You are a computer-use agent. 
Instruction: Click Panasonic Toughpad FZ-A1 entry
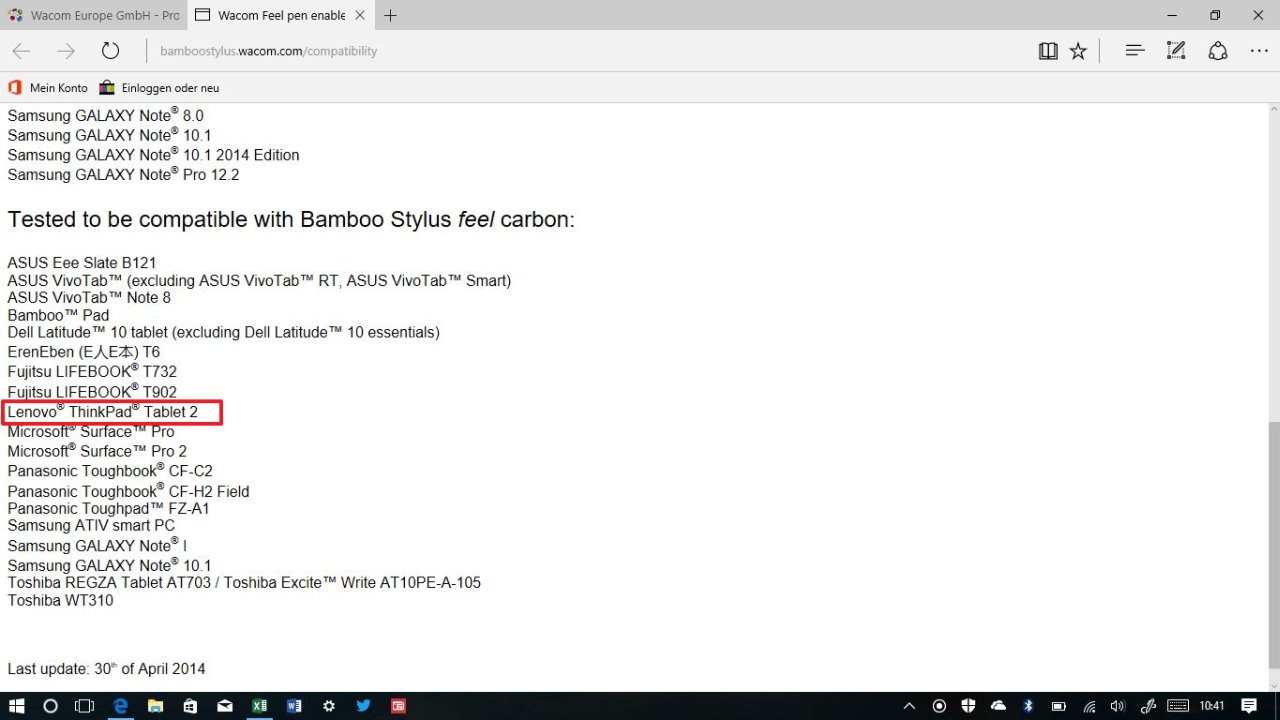(x=109, y=508)
